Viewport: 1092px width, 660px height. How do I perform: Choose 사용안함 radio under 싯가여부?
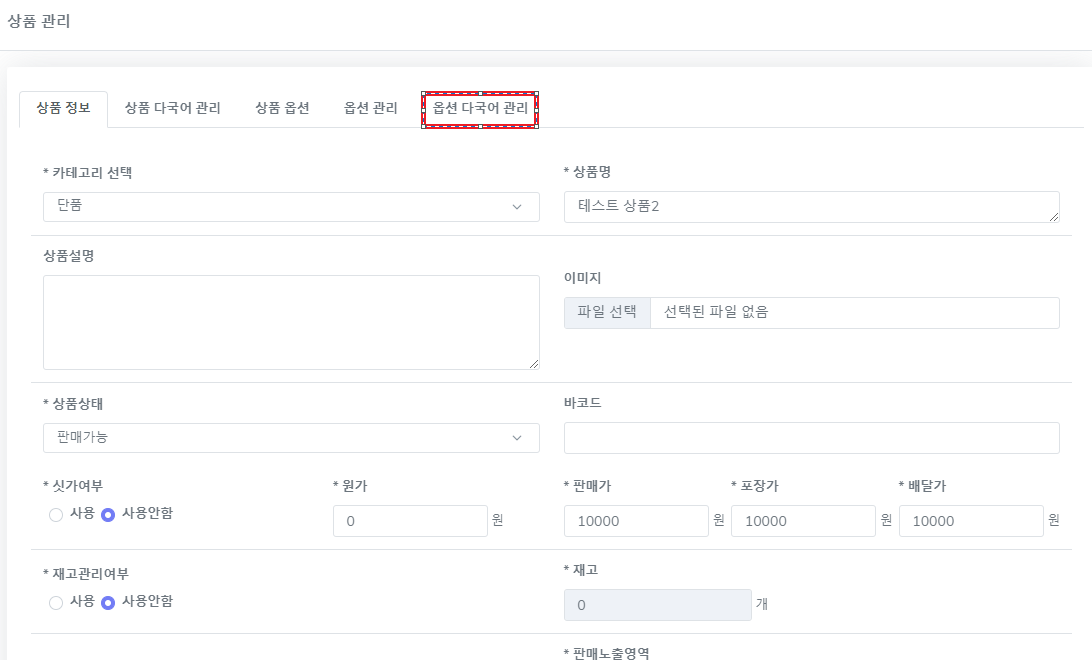click(x=108, y=515)
